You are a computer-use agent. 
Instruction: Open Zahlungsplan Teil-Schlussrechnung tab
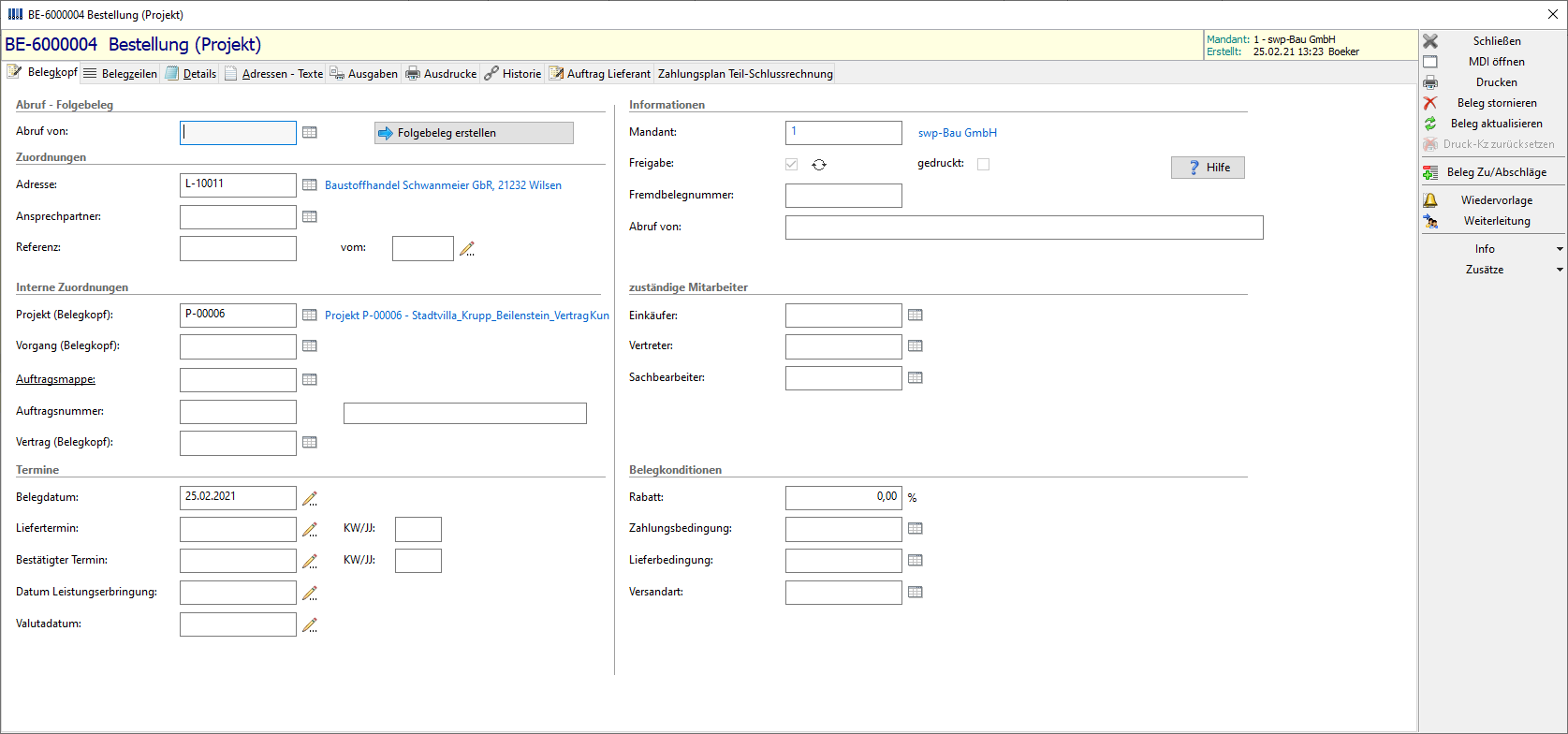coord(745,74)
